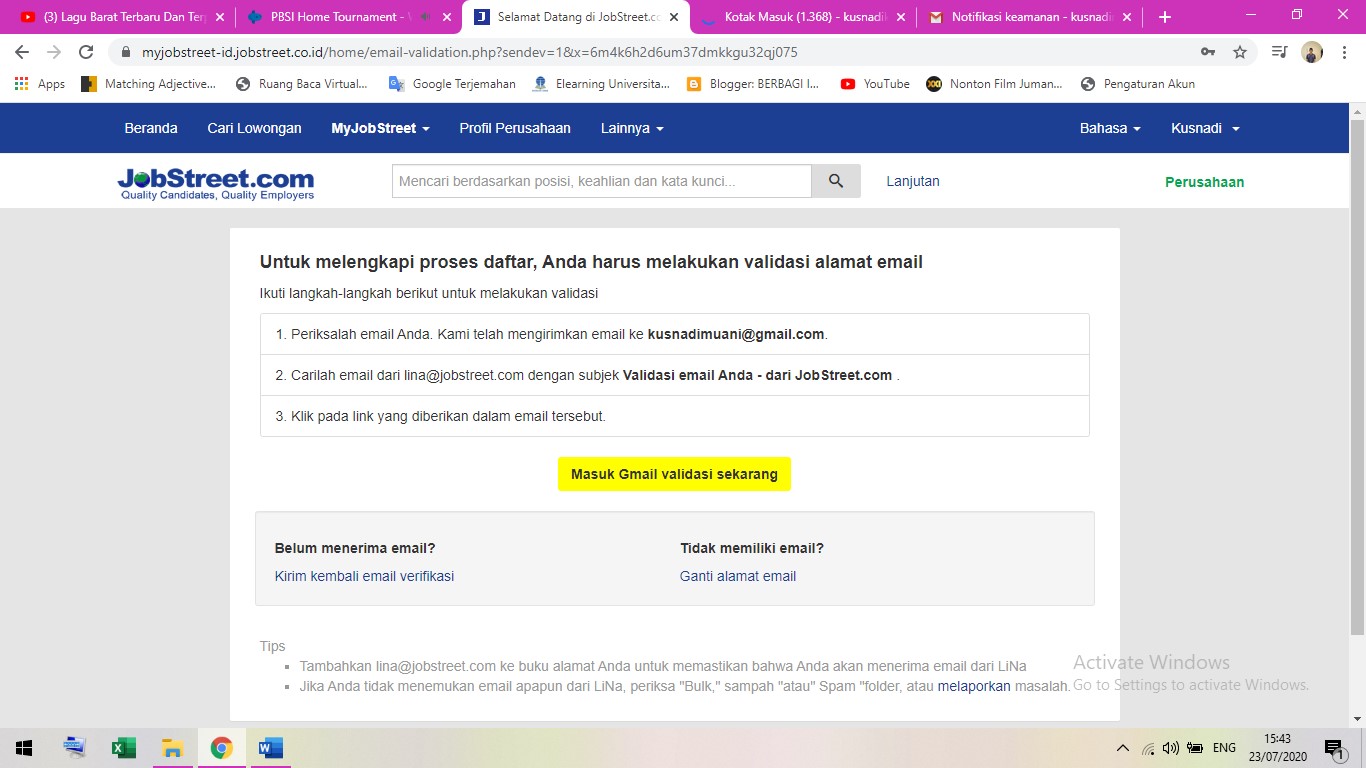Viewport: 1366px width, 768px height.
Task: Reload the page with refresh icon
Action: click(x=86, y=52)
